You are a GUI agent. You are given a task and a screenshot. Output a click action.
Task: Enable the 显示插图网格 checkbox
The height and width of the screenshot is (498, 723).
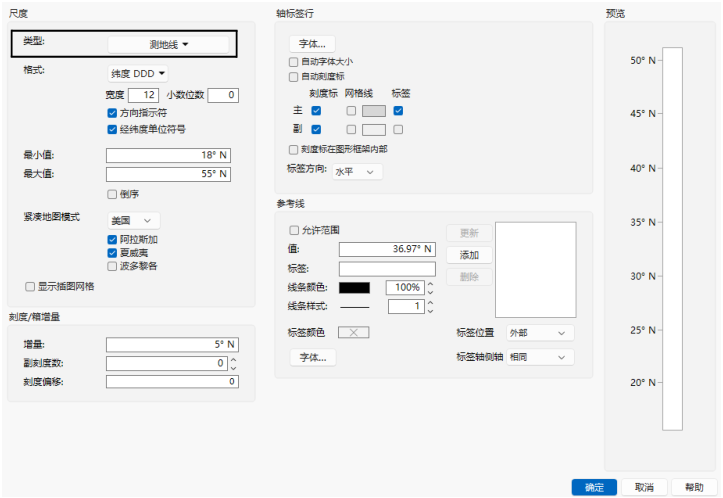(x=30, y=287)
